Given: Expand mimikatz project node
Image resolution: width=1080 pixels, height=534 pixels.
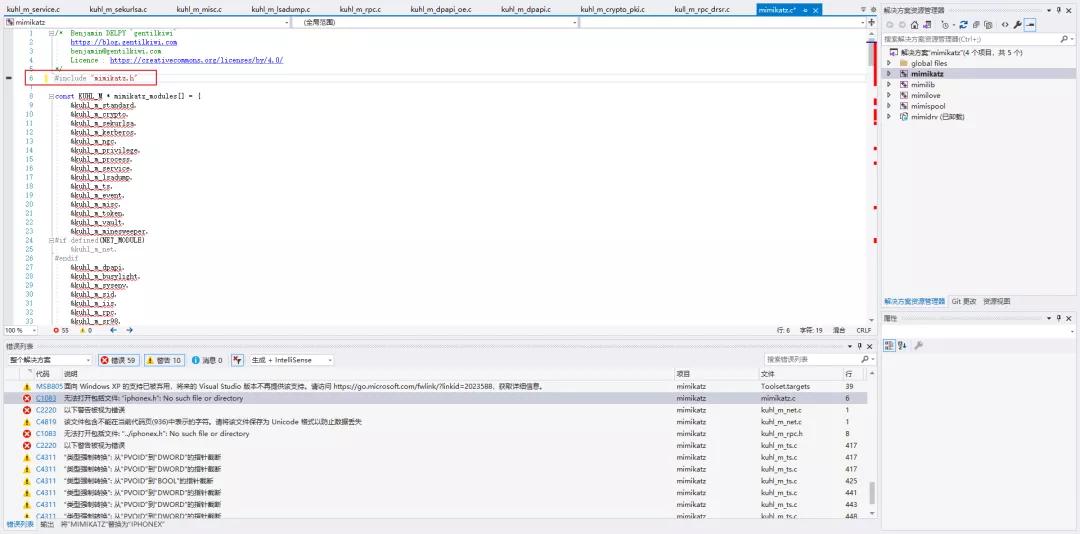Looking at the screenshot, I should [x=889, y=74].
